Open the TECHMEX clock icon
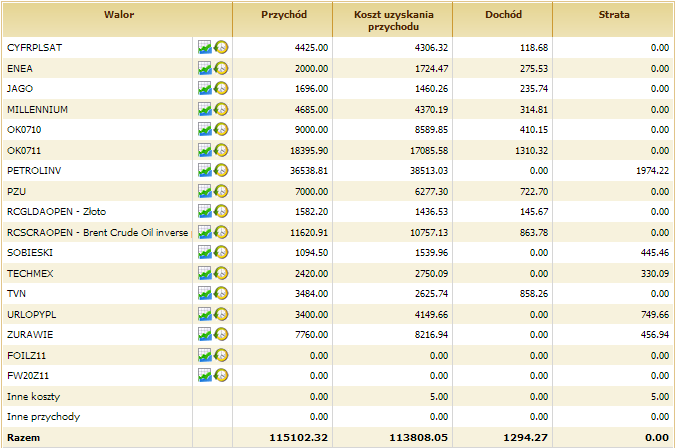 [221, 273]
